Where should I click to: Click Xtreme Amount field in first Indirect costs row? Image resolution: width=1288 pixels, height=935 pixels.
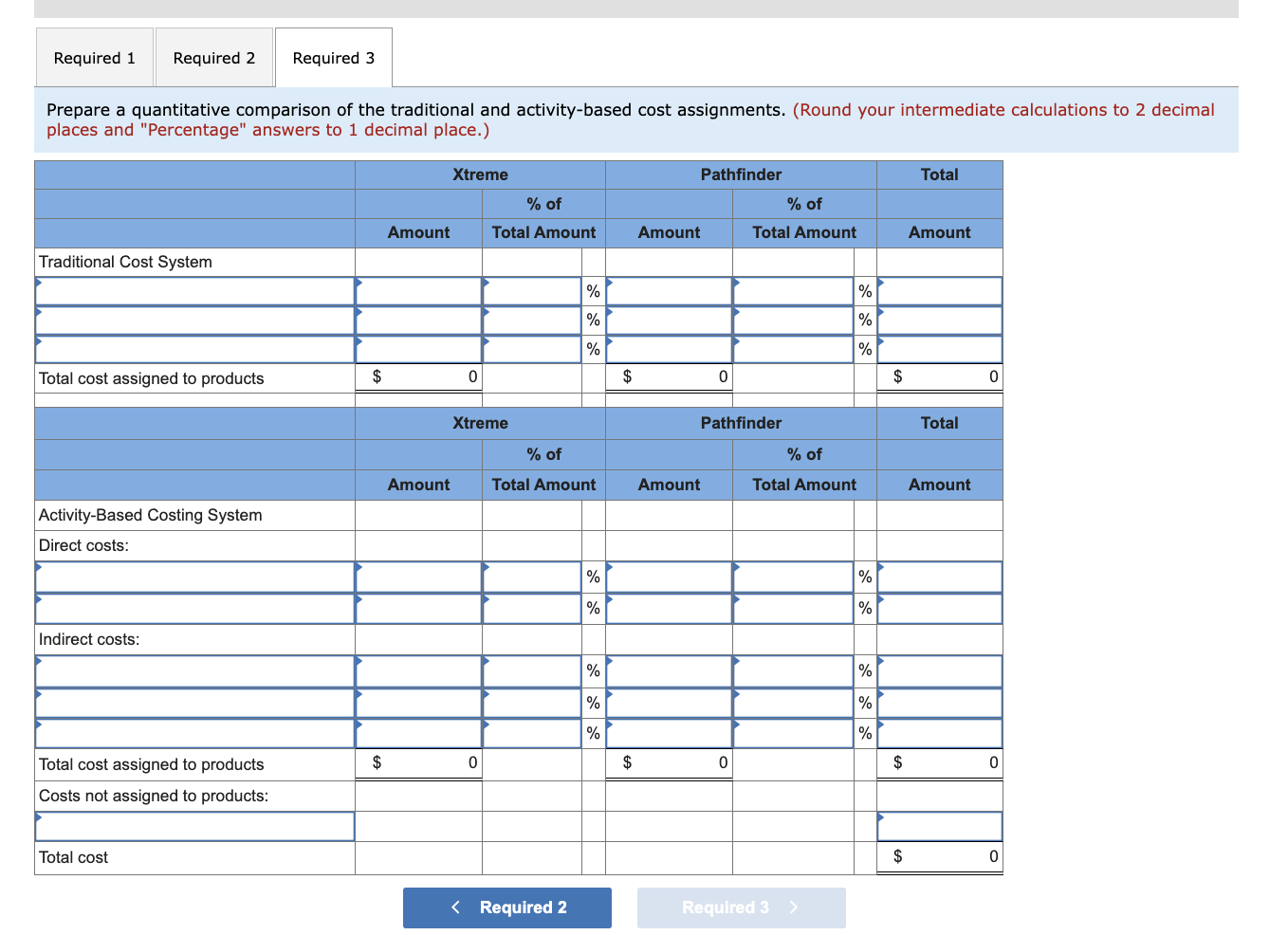[419, 671]
